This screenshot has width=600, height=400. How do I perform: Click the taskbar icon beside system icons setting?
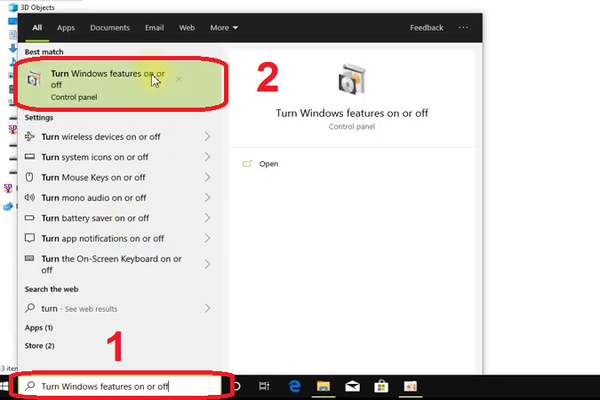[29, 157]
